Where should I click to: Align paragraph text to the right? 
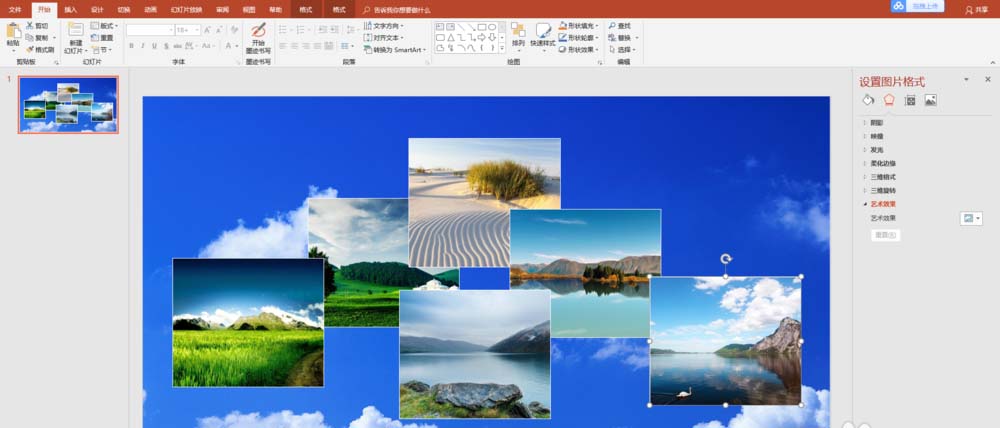[306, 46]
